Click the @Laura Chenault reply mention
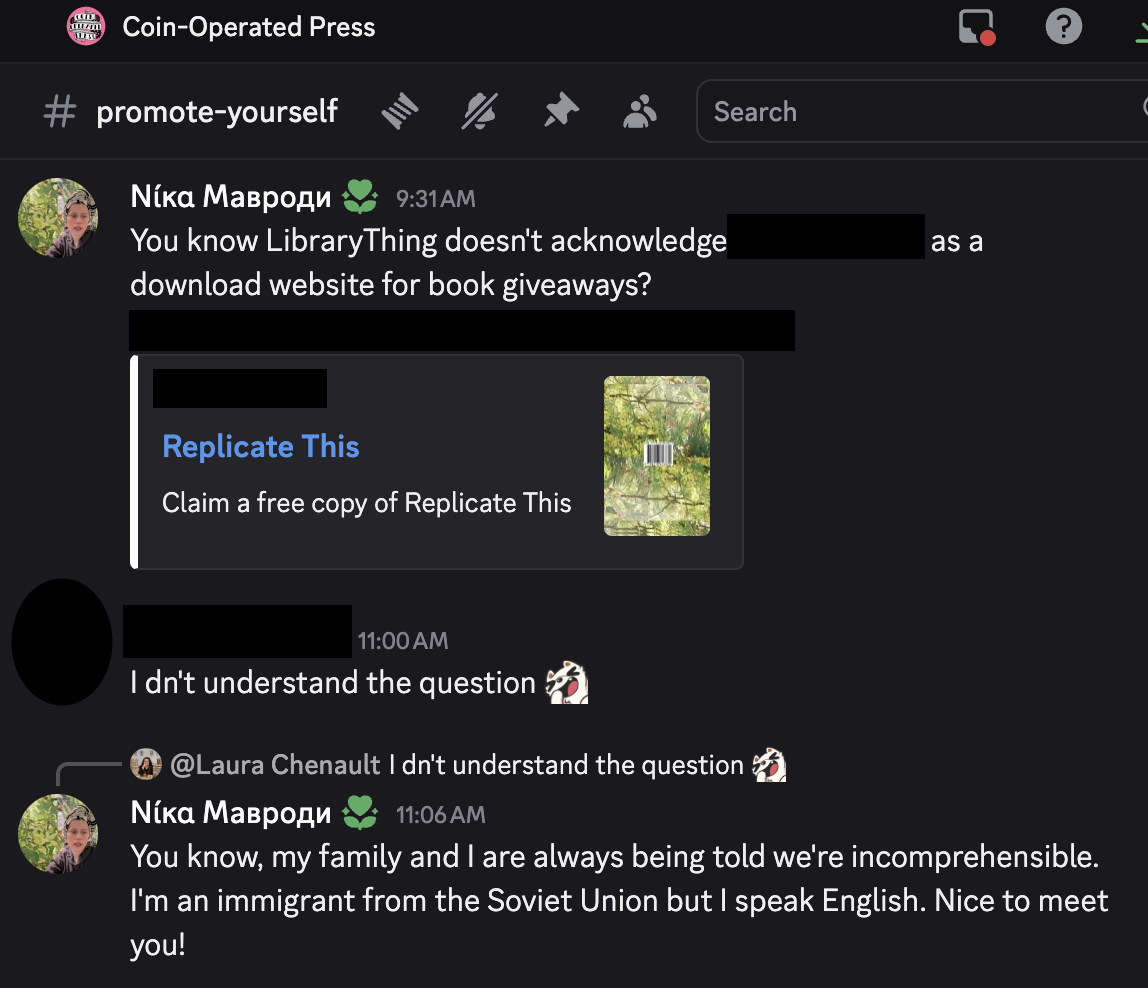 275,765
